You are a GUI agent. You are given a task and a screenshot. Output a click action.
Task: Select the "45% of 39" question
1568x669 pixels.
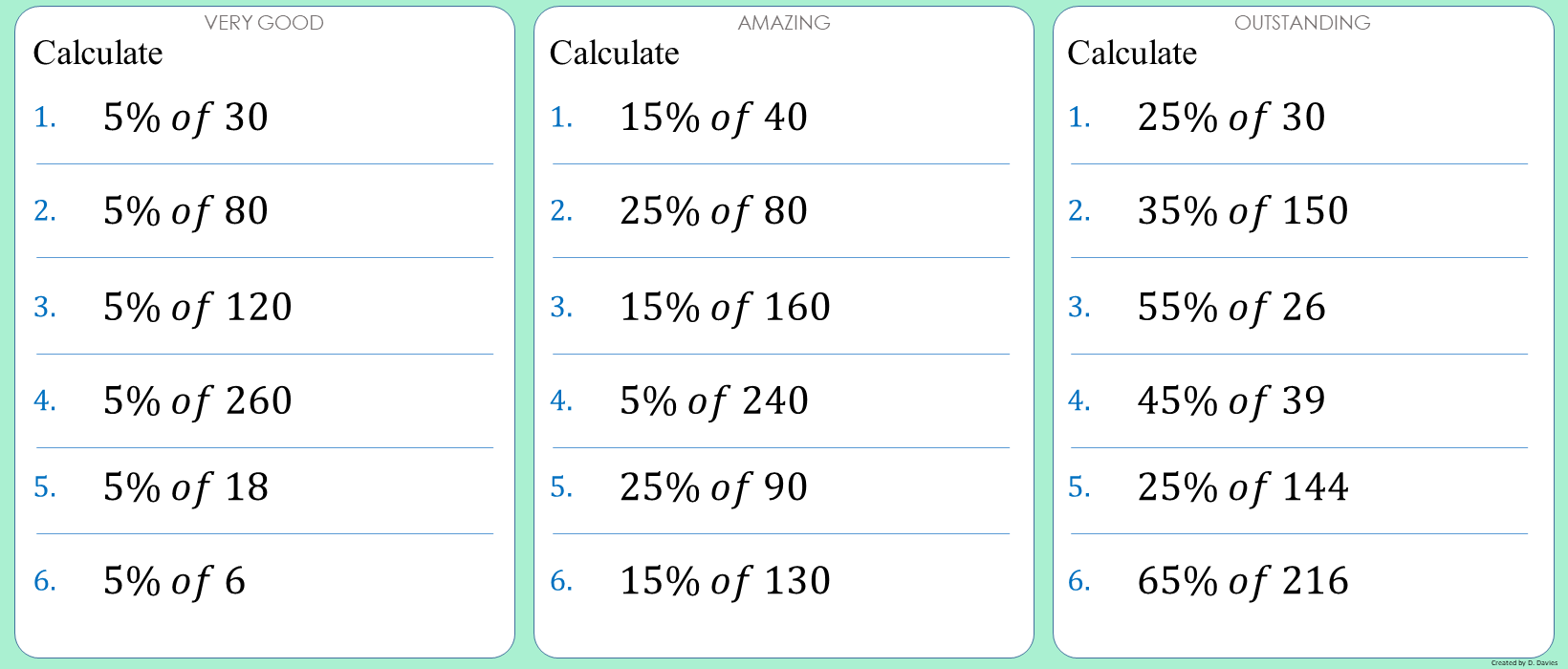pos(1231,401)
